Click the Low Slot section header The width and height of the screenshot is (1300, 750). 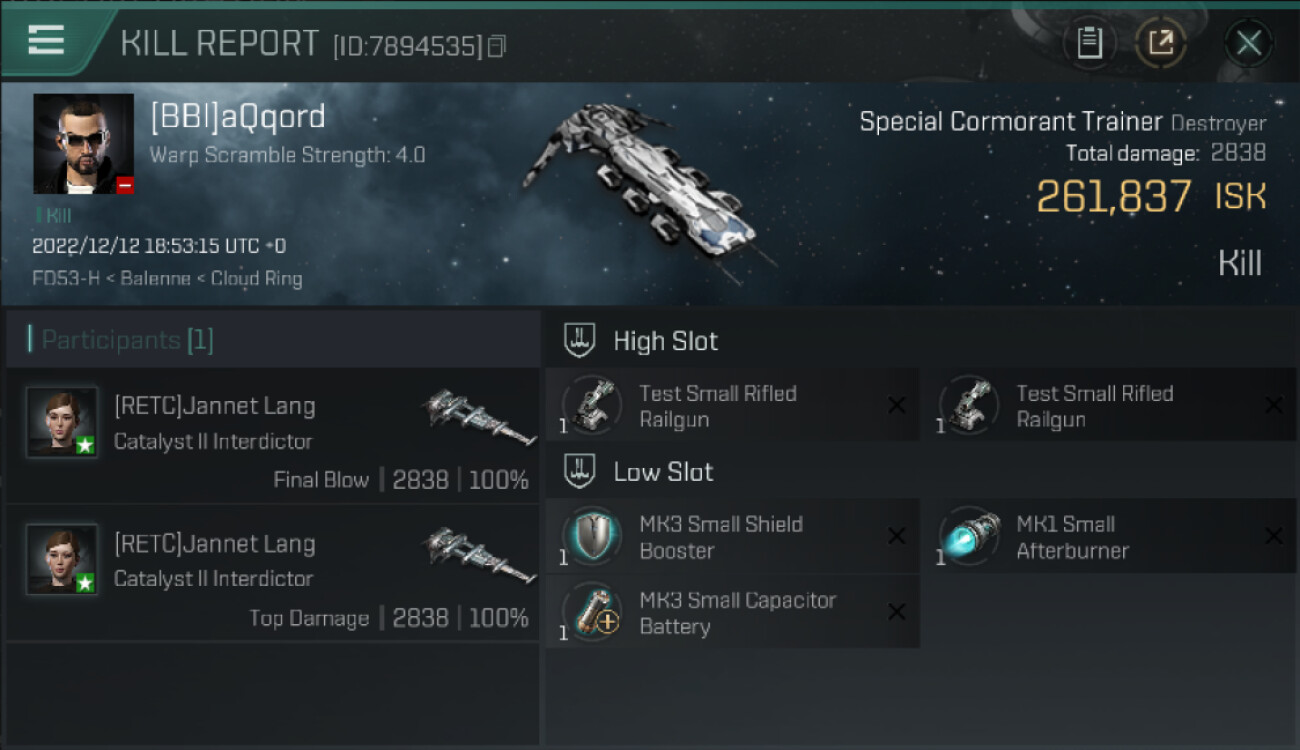click(x=663, y=472)
